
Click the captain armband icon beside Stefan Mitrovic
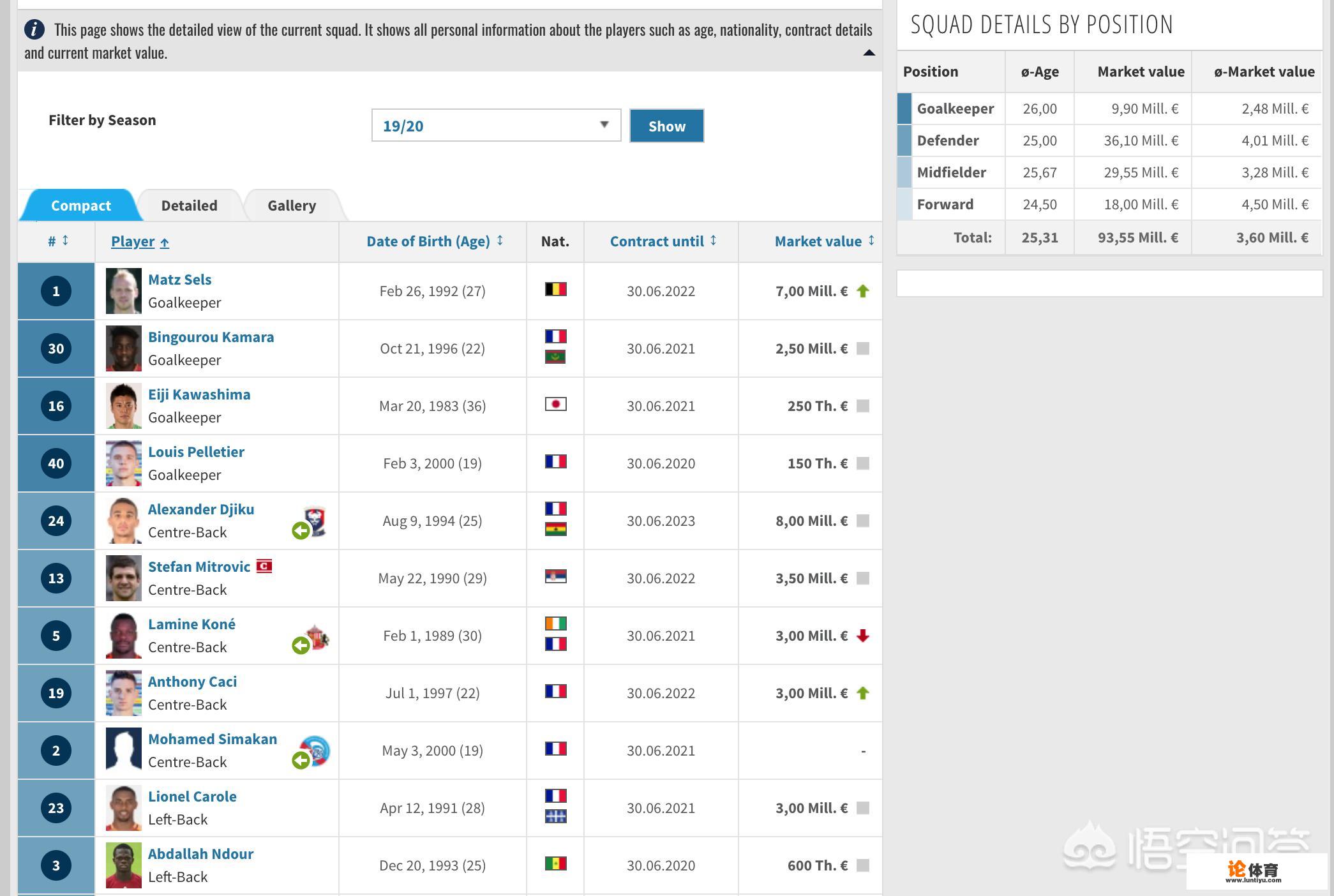click(264, 566)
